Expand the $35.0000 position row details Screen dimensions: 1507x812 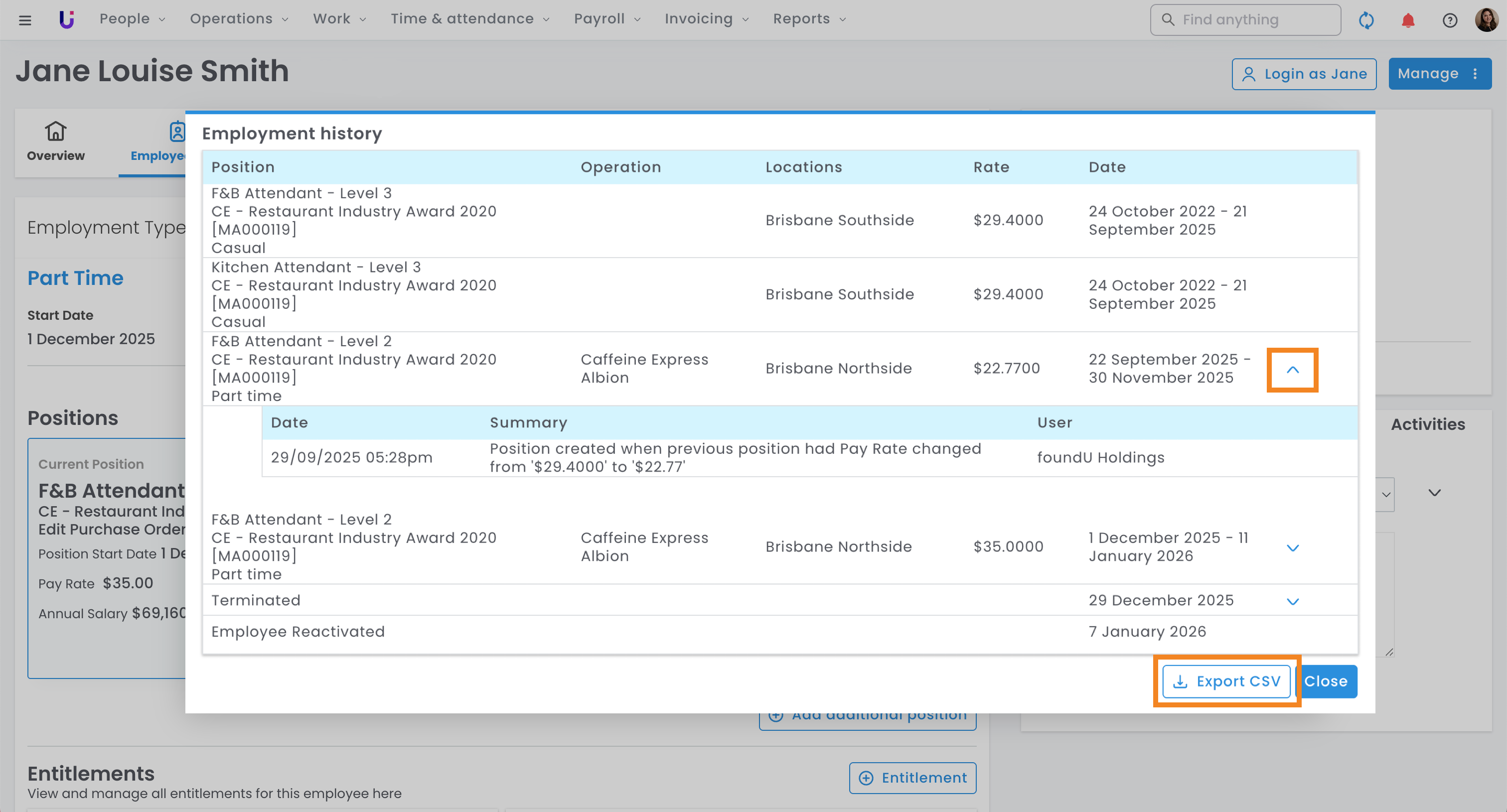point(1292,548)
